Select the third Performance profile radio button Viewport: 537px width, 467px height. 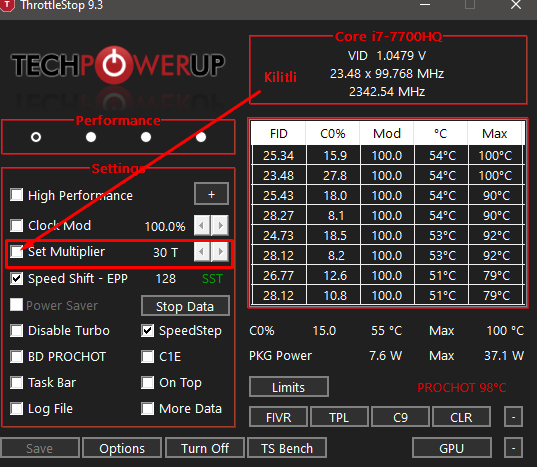(146, 137)
